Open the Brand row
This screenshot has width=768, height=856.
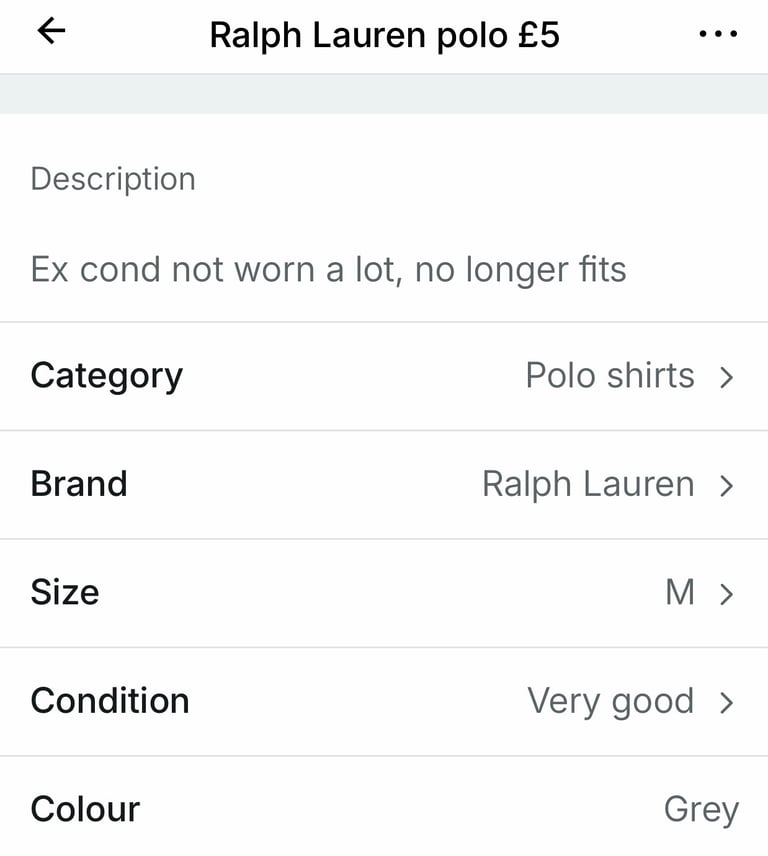click(78, 484)
